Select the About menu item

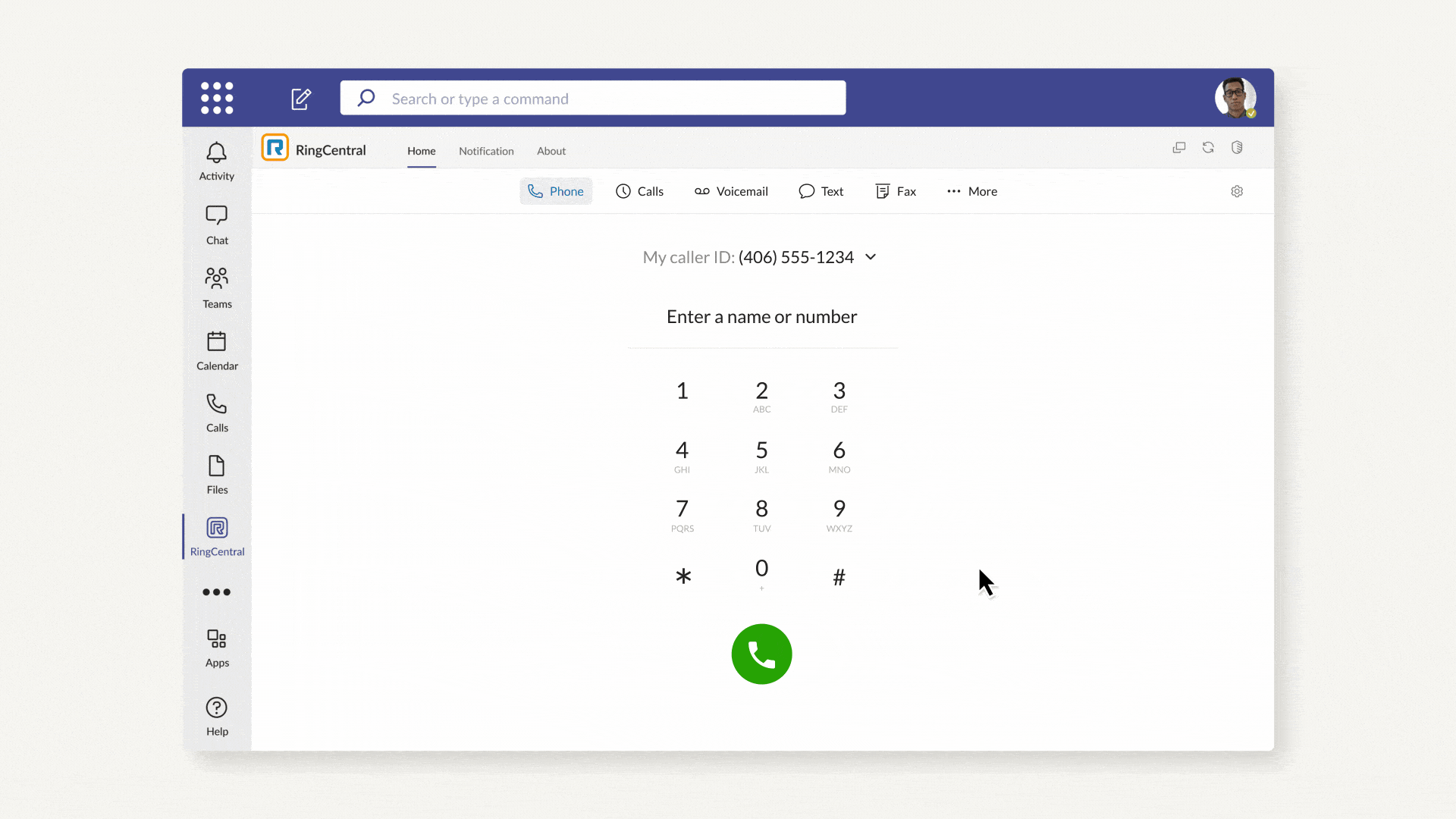(x=551, y=150)
